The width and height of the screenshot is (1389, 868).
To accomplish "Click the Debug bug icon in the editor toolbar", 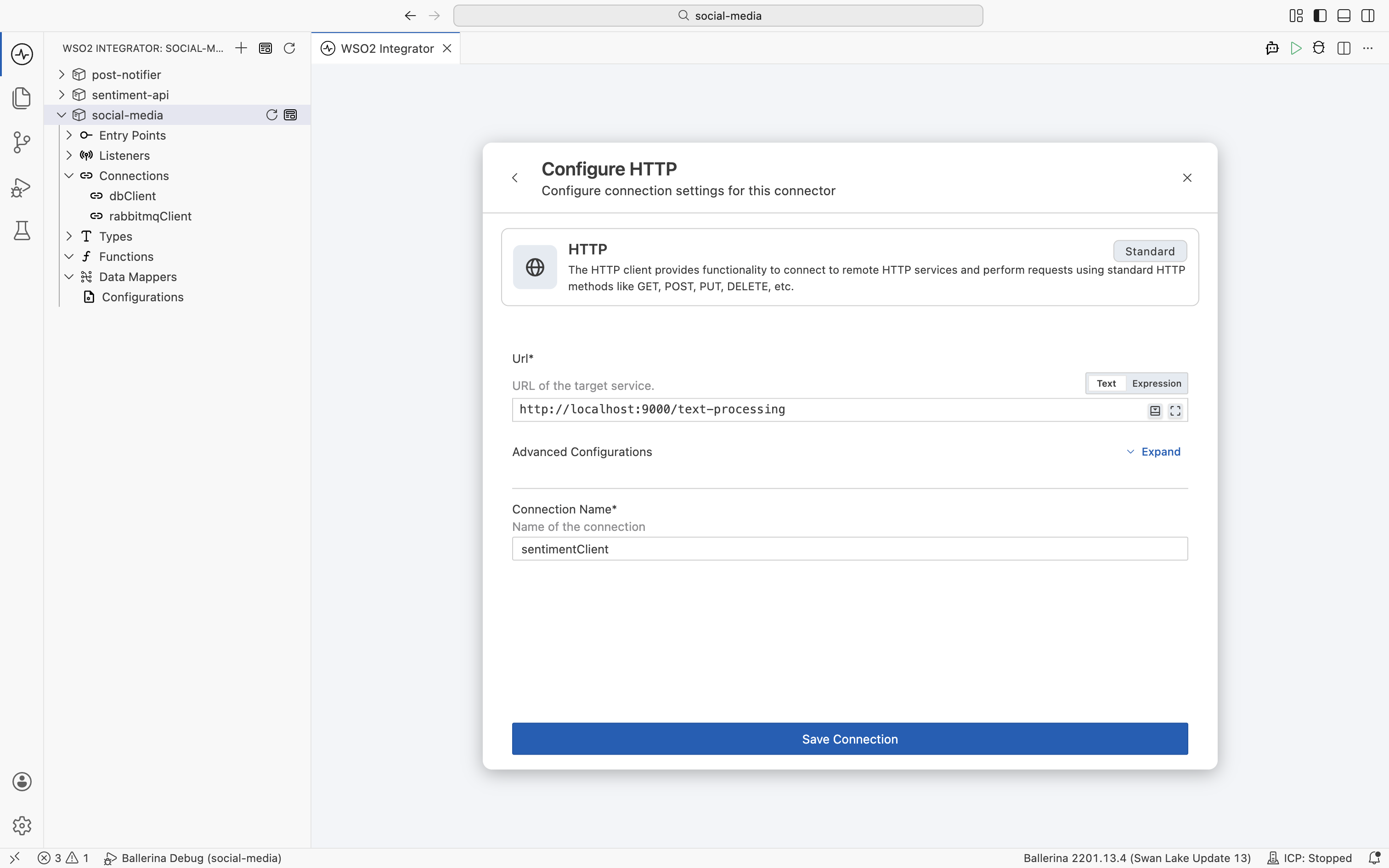I will tap(1319, 48).
